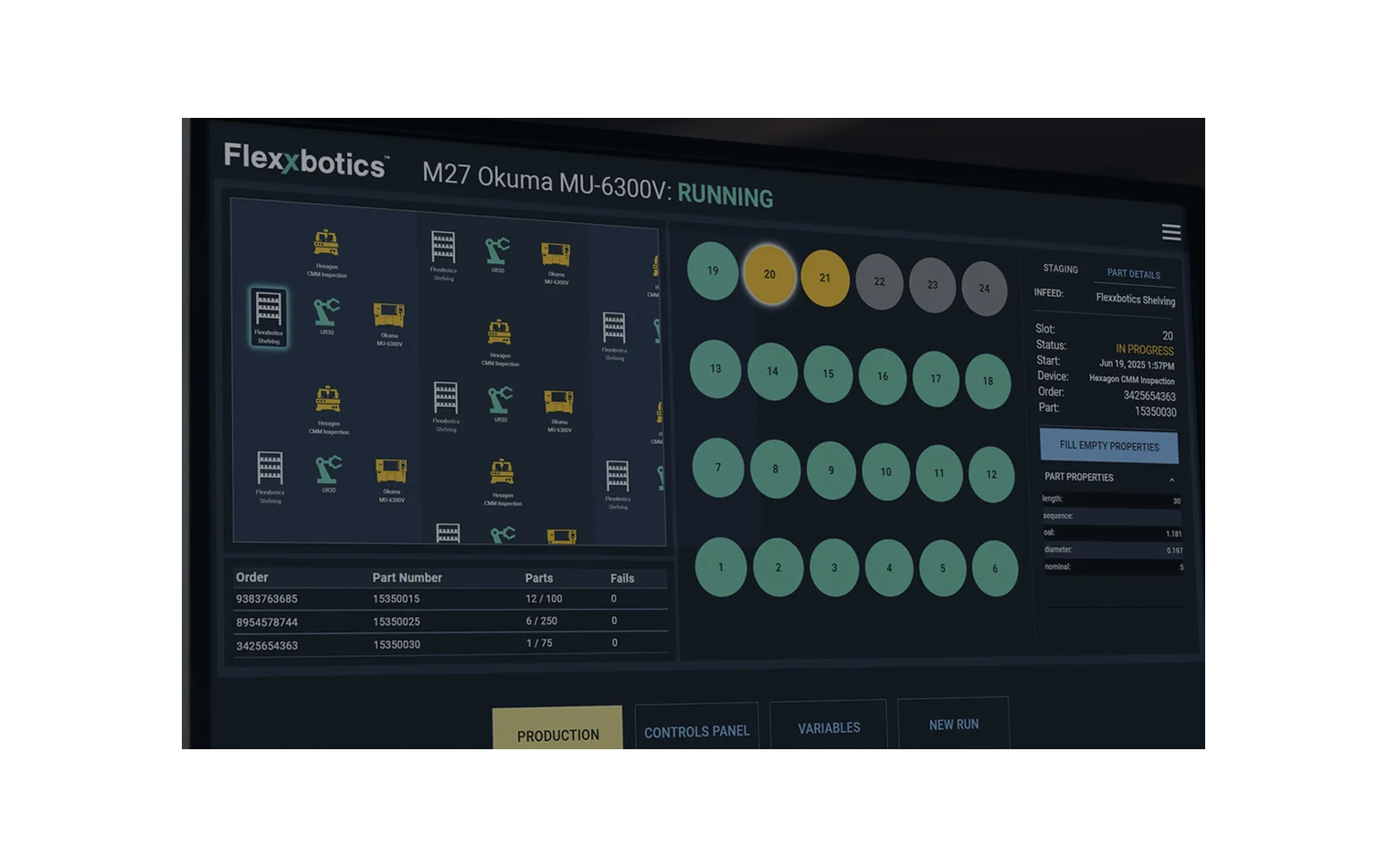Select gray slot 23 circle
1387x868 pixels.
(932, 285)
